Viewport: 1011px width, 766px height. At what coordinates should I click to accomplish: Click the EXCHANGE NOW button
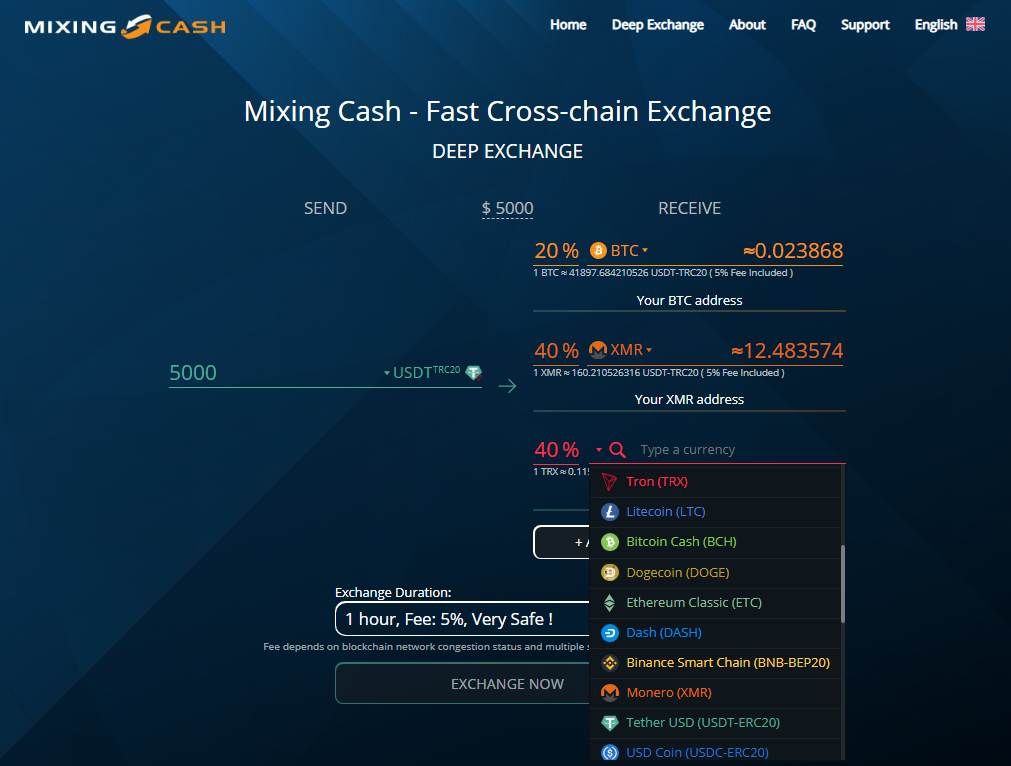462,683
